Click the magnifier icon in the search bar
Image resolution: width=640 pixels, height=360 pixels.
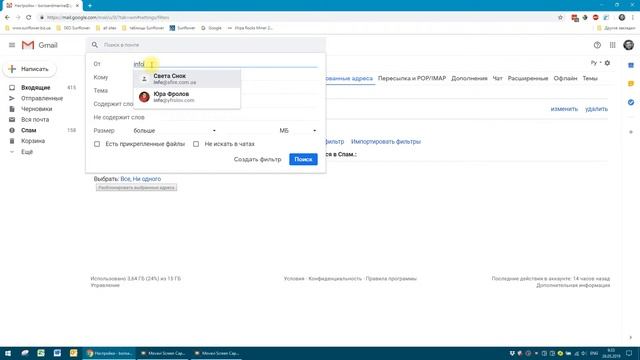pos(95,44)
